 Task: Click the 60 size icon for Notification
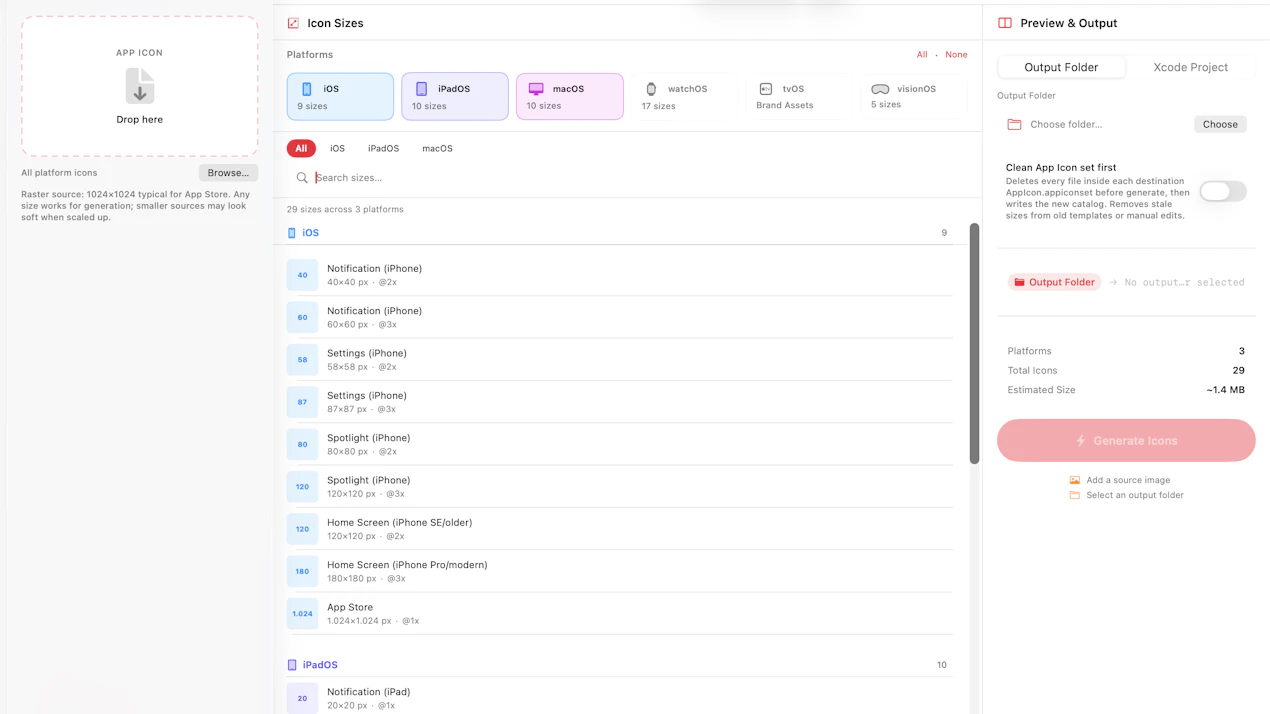(x=302, y=317)
